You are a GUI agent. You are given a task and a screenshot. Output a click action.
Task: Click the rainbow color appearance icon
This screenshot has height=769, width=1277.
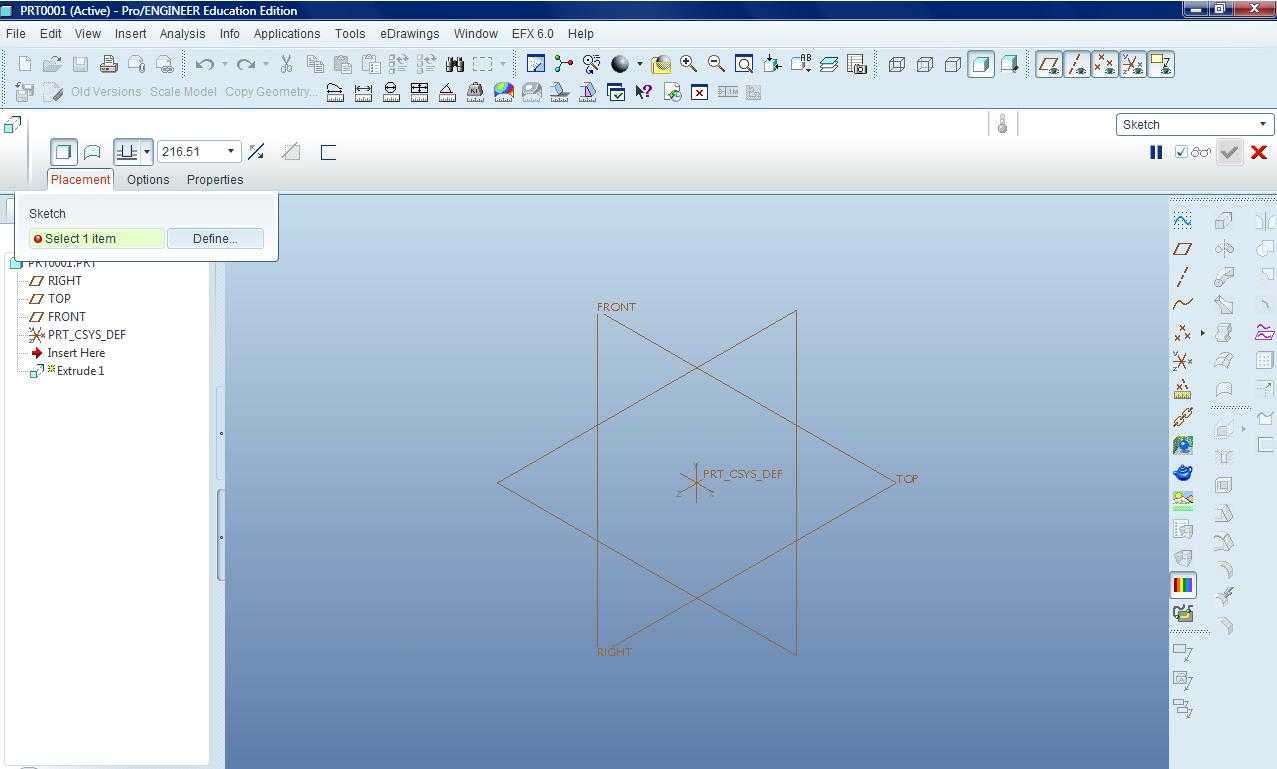coord(1183,585)
